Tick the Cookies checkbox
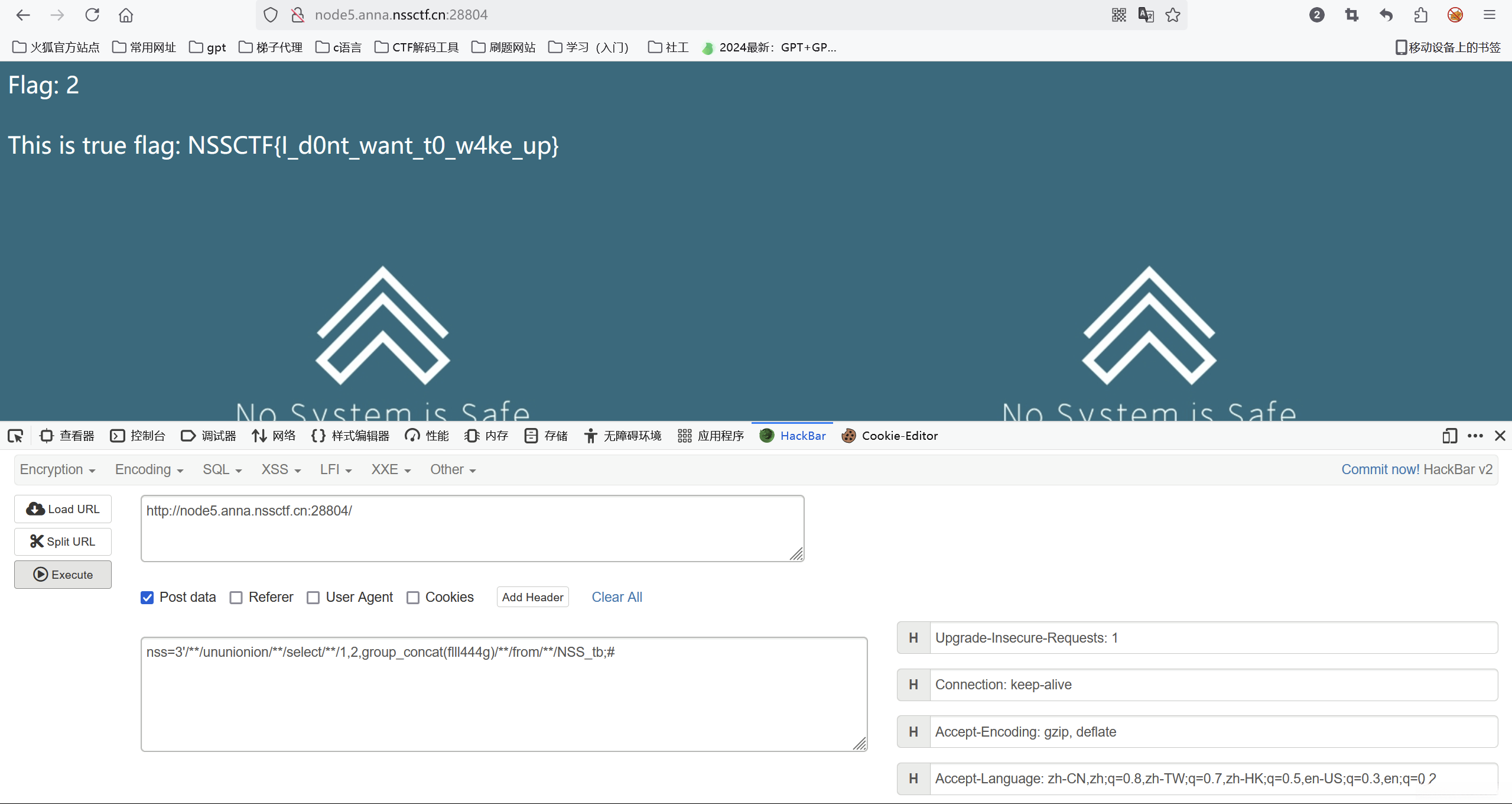The width and height of the screenshot is (1512, 804). click(413, 598)
